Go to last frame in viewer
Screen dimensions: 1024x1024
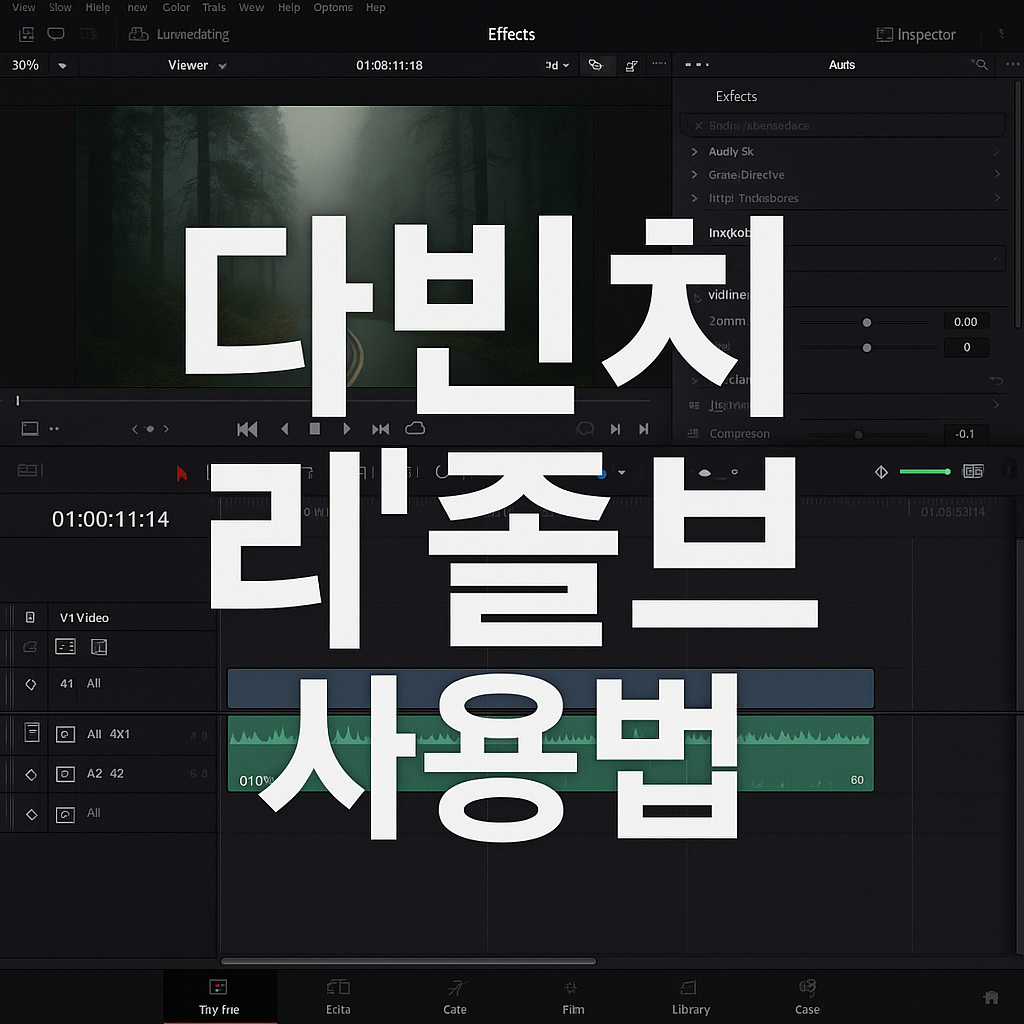tap(381, 429)
